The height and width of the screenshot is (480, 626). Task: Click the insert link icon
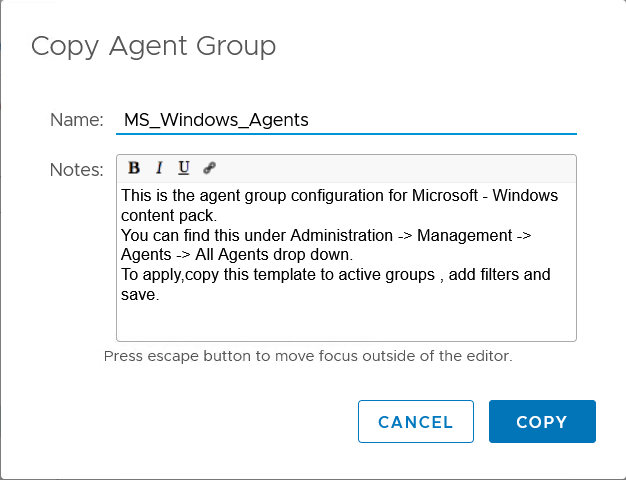[x=209, y=168]
